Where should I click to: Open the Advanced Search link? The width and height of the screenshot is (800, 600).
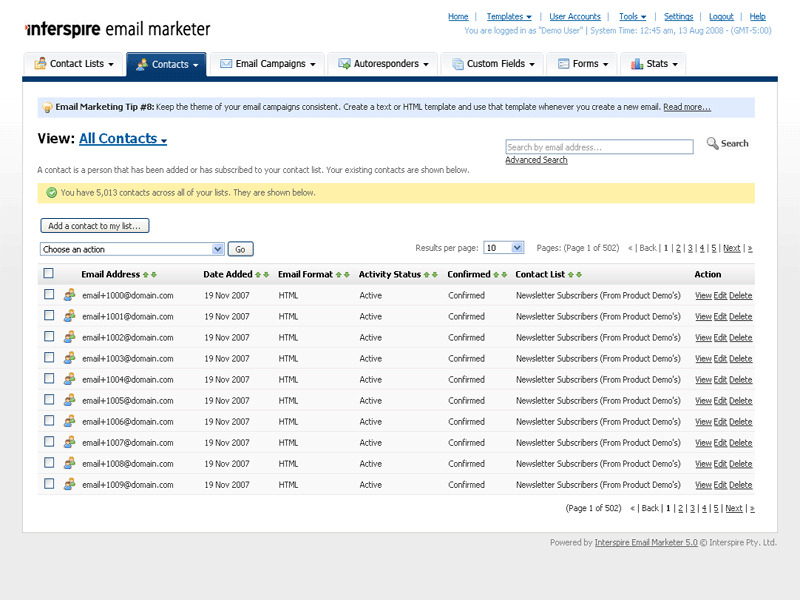pos(536,160)
